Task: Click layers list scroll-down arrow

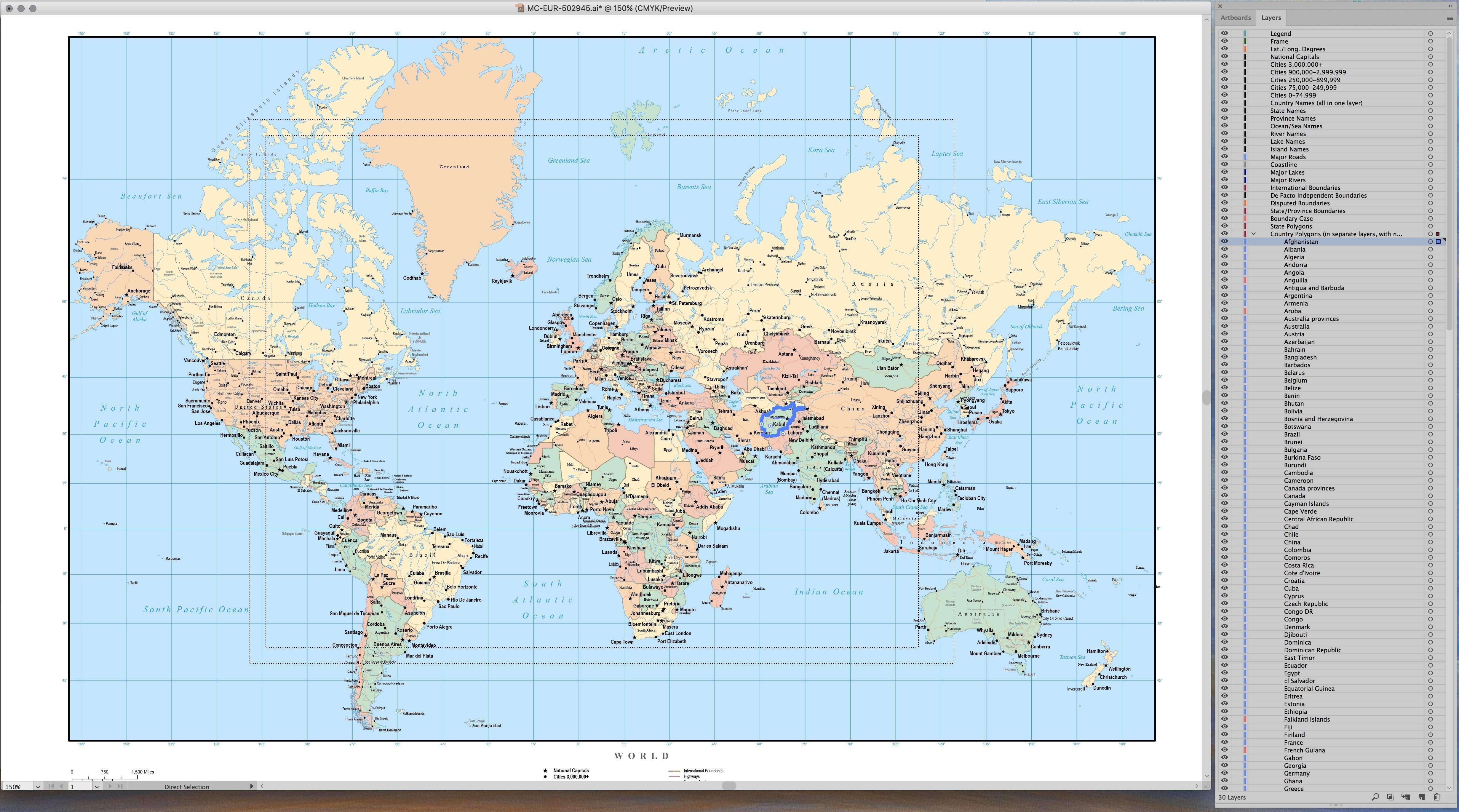Action: pos(1449,787)
